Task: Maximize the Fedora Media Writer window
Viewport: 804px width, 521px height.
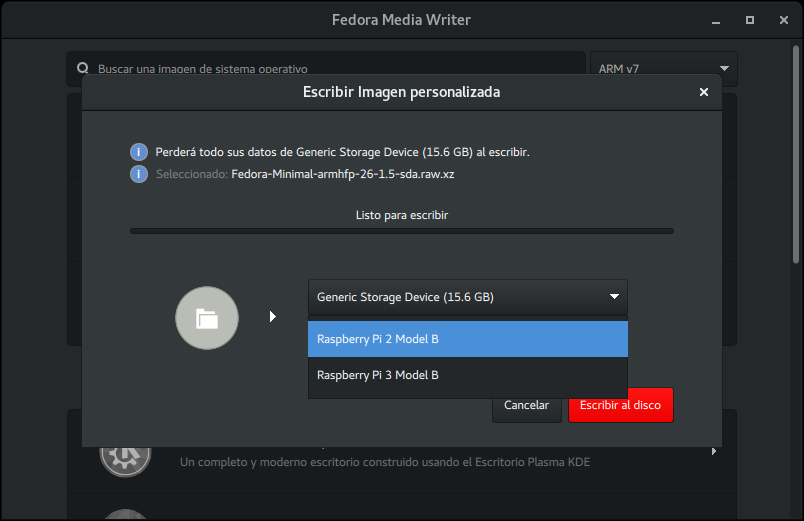Action: [750, 20]
